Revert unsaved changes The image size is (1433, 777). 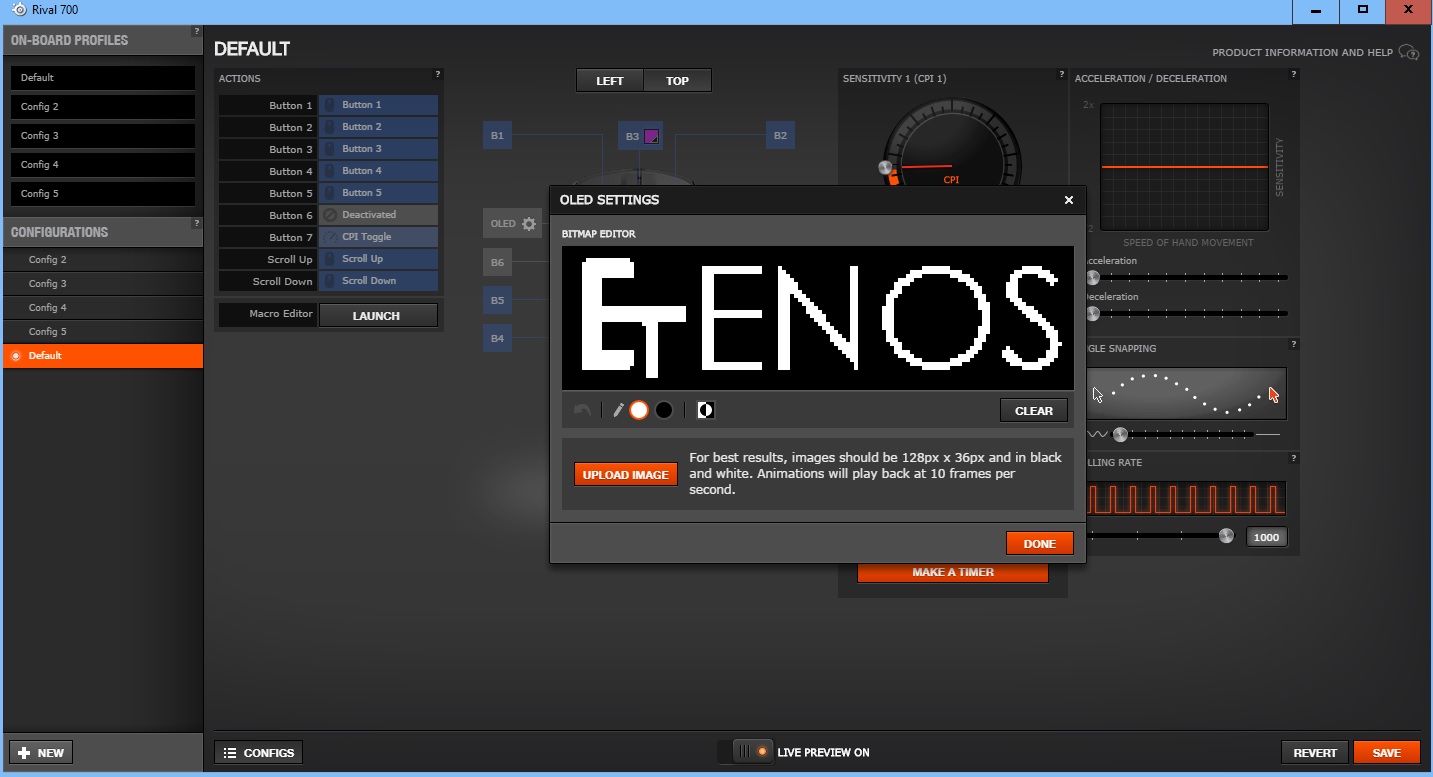point(1315,753)
